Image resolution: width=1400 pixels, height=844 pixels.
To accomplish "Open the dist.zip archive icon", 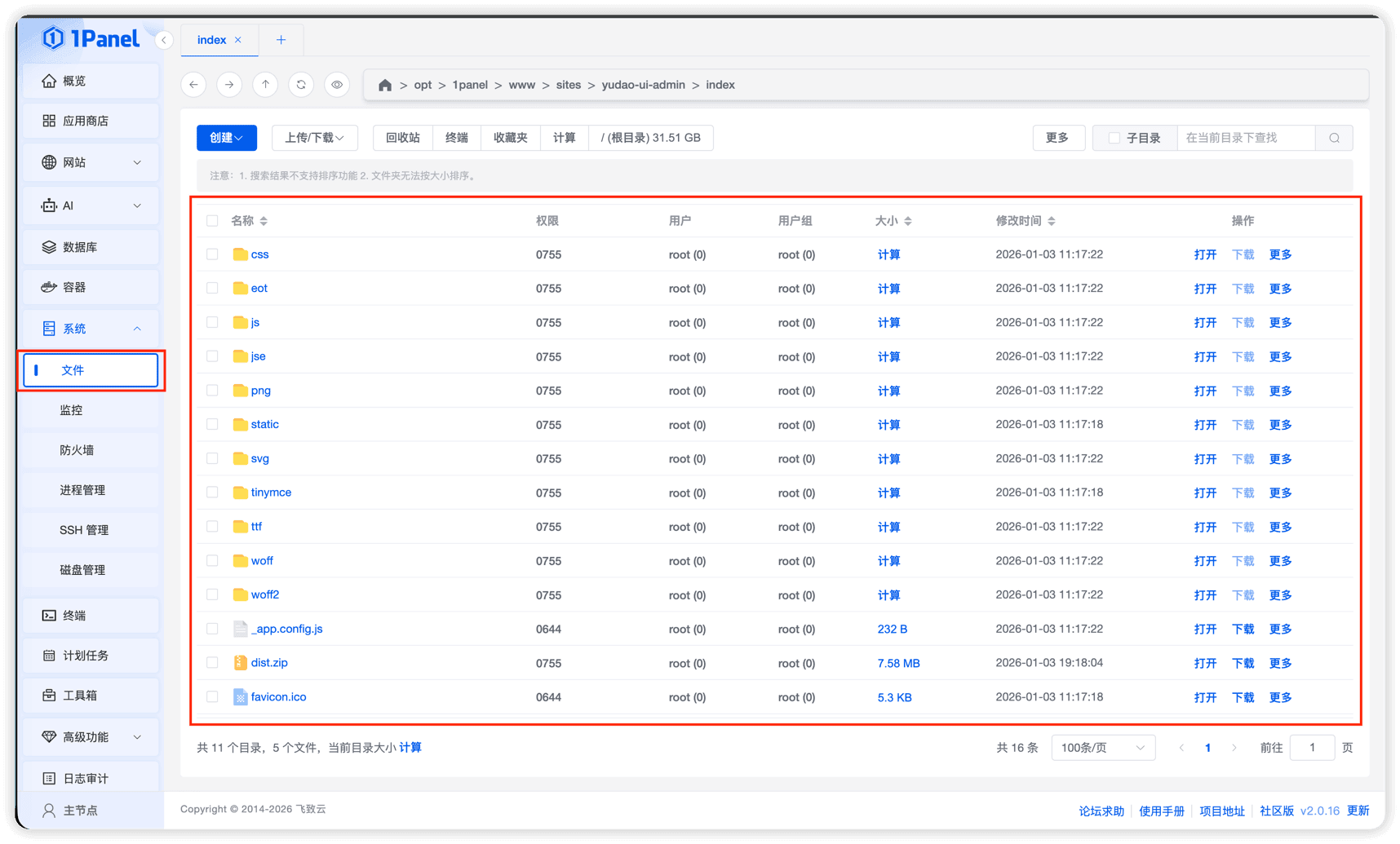I will [x=240, y=663].
